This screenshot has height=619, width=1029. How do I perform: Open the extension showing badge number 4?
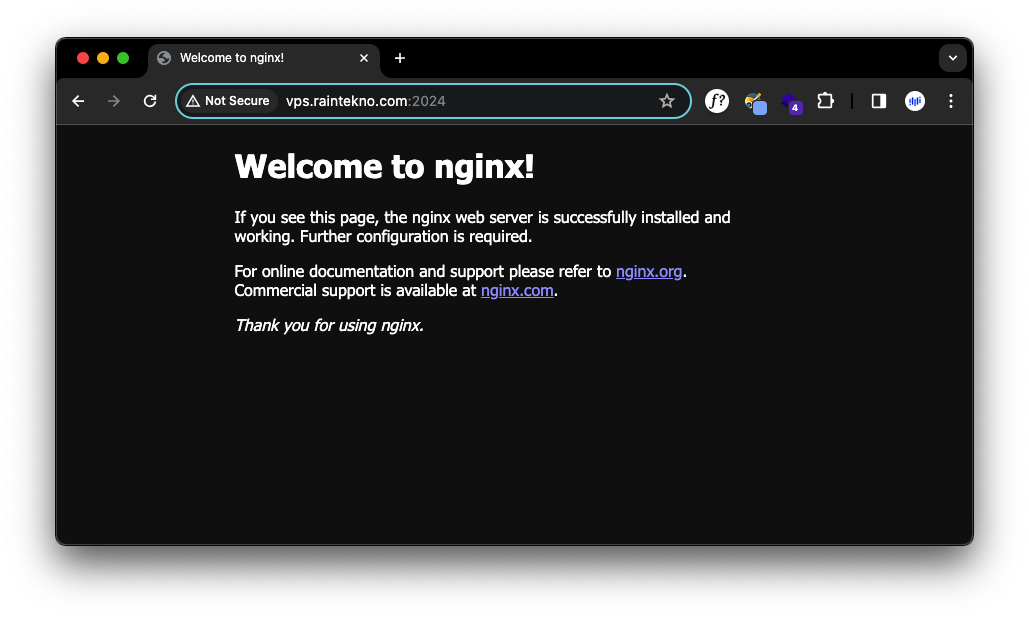pos(791,103)
